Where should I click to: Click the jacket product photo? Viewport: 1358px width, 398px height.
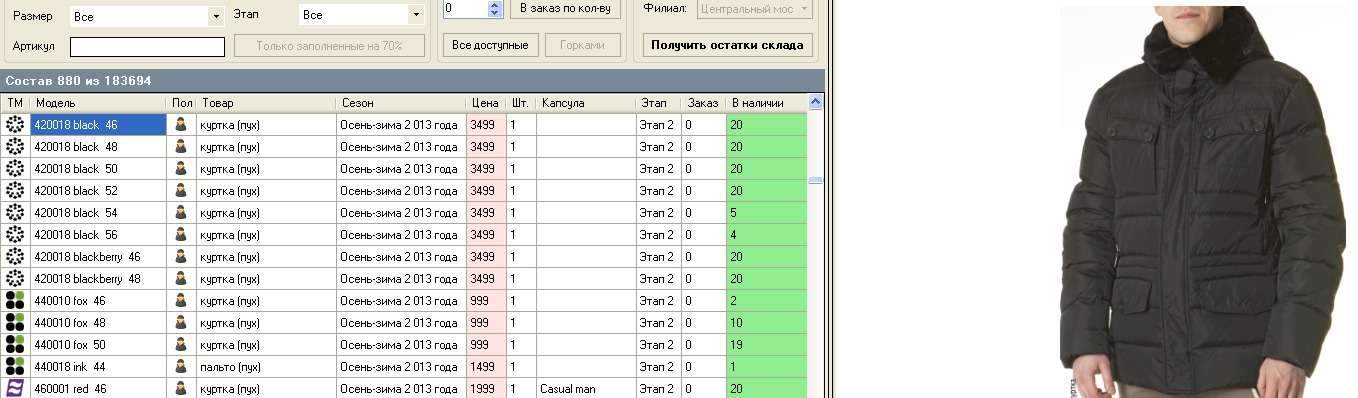(x=1206, y=201)
